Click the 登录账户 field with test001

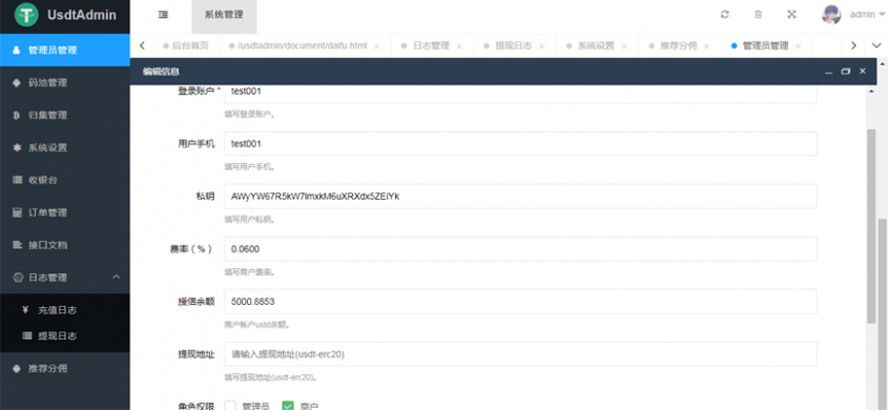(x=520, y=93)
